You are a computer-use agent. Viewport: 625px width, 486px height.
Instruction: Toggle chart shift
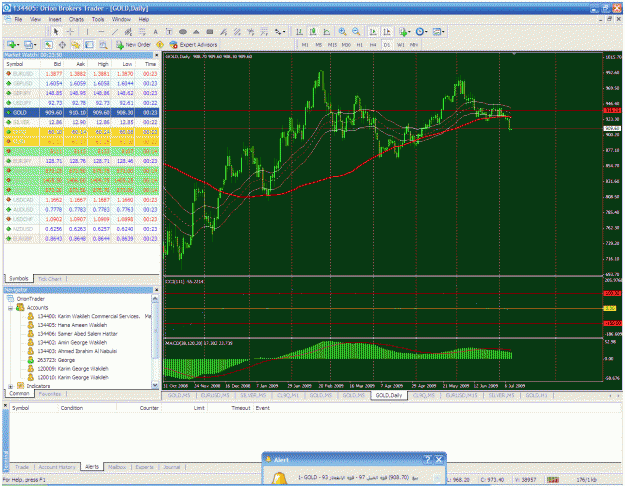coord(387,32)
